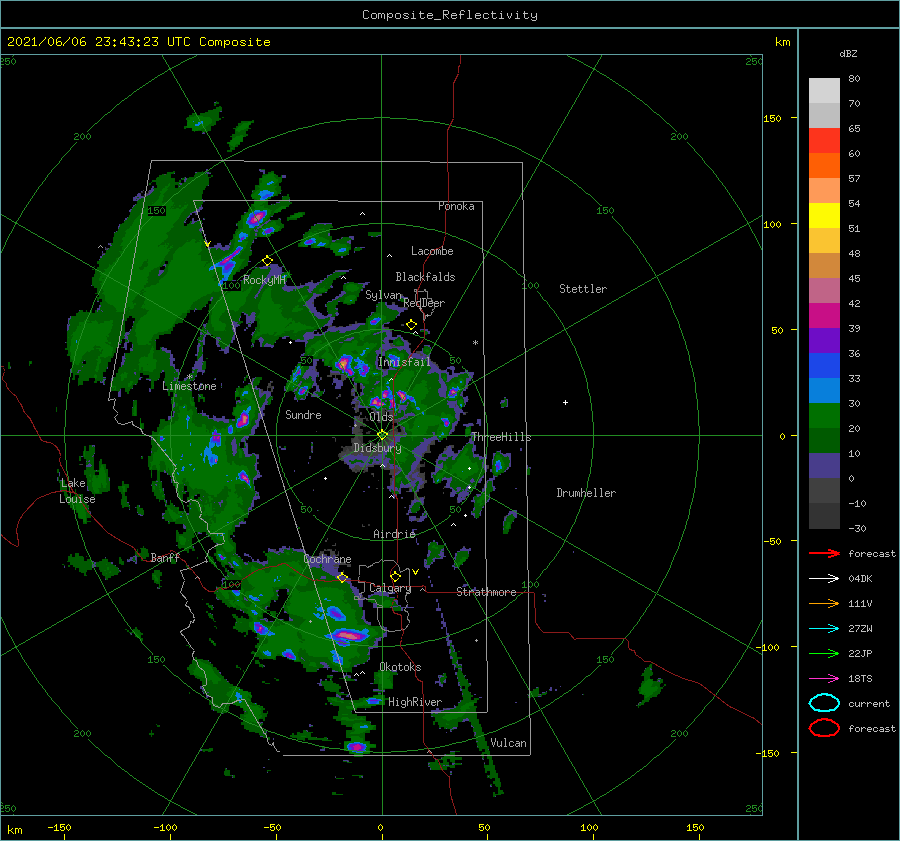Click the yellow radar-center diamond between Olds and Didsbury
The height and width of the screenshot is (841, 900).
coord(382,435)
